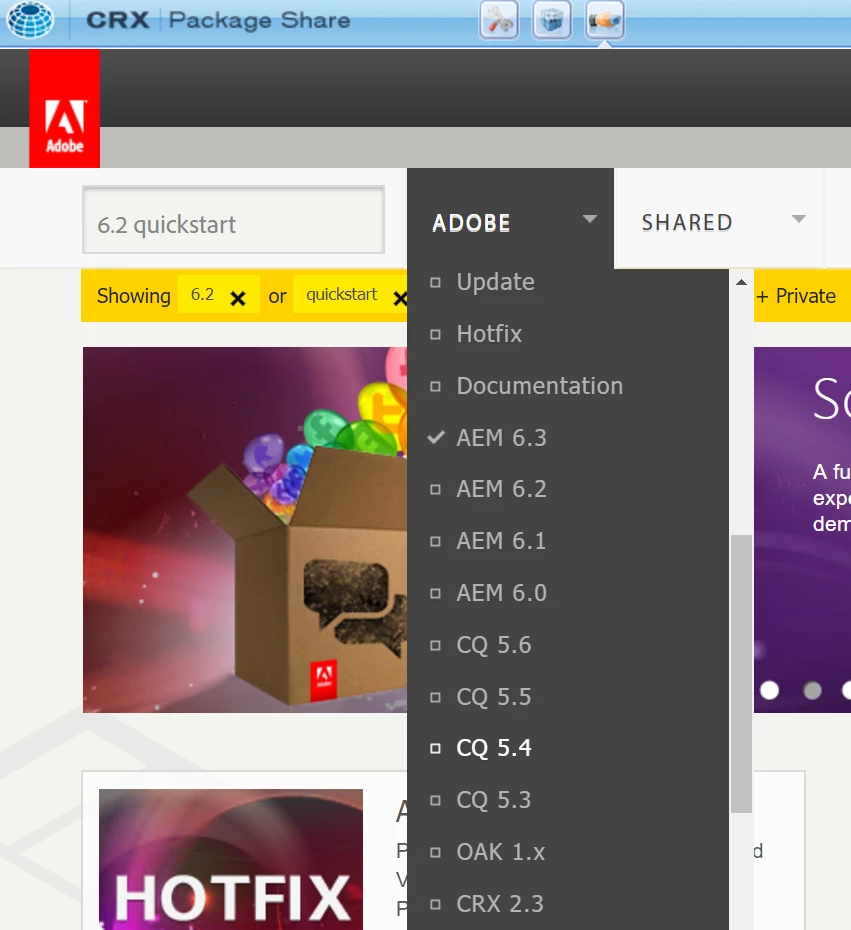The width and height of the screenshot is (851, 930).
Task: Click into the 6.2 quickstart search field
Action: tap(234, 220)
